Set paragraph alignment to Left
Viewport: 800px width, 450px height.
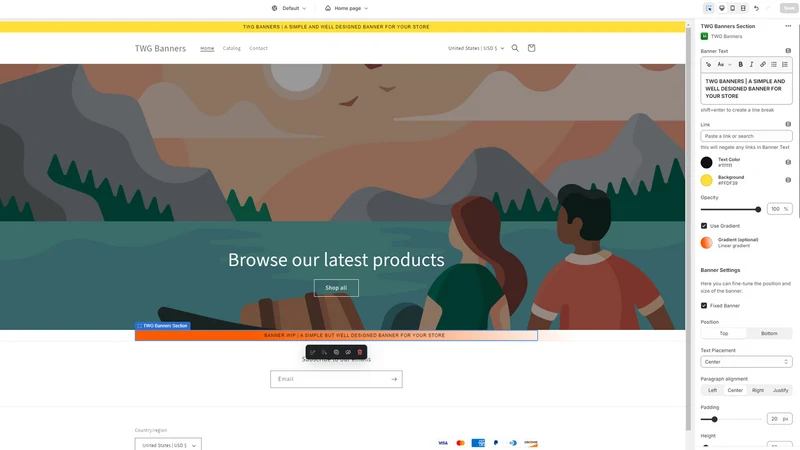pyautogui.click(x=712, y=390)
